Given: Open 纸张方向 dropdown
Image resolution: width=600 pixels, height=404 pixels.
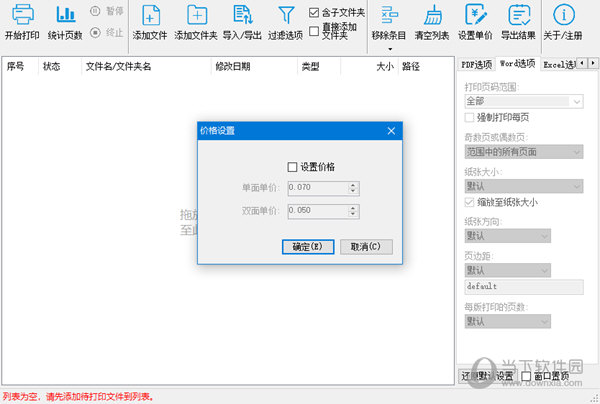Looking at the screenshot, I should point(508,236).
